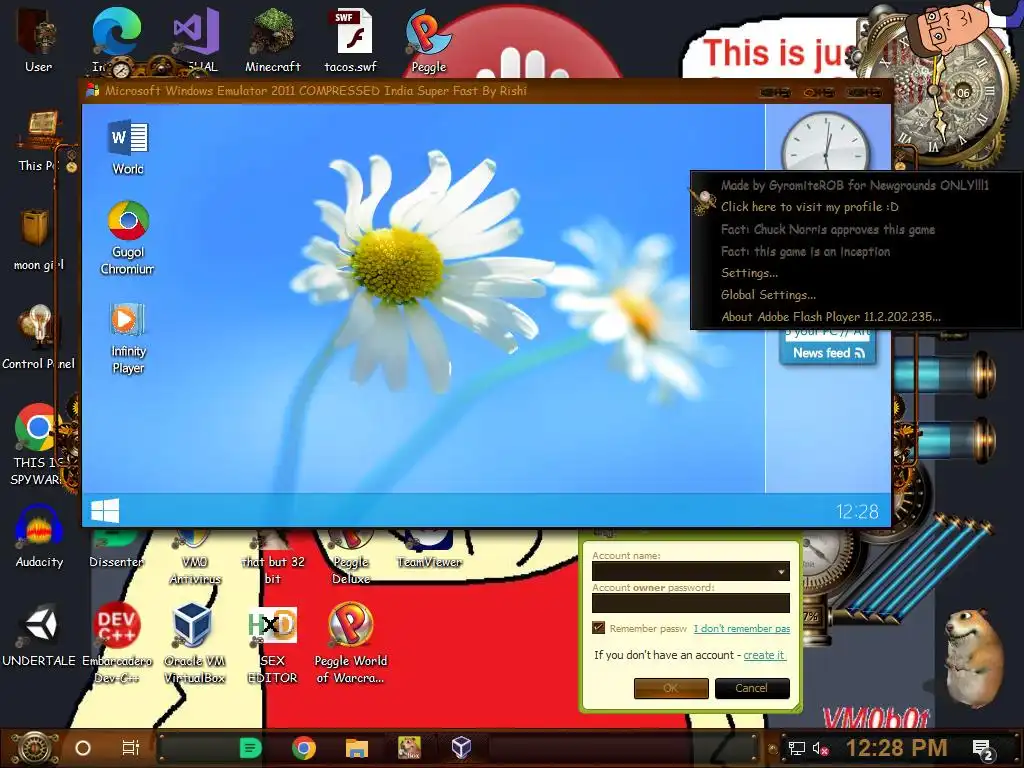Launch Peggle World of Warcraft icon

click(351, 643)
